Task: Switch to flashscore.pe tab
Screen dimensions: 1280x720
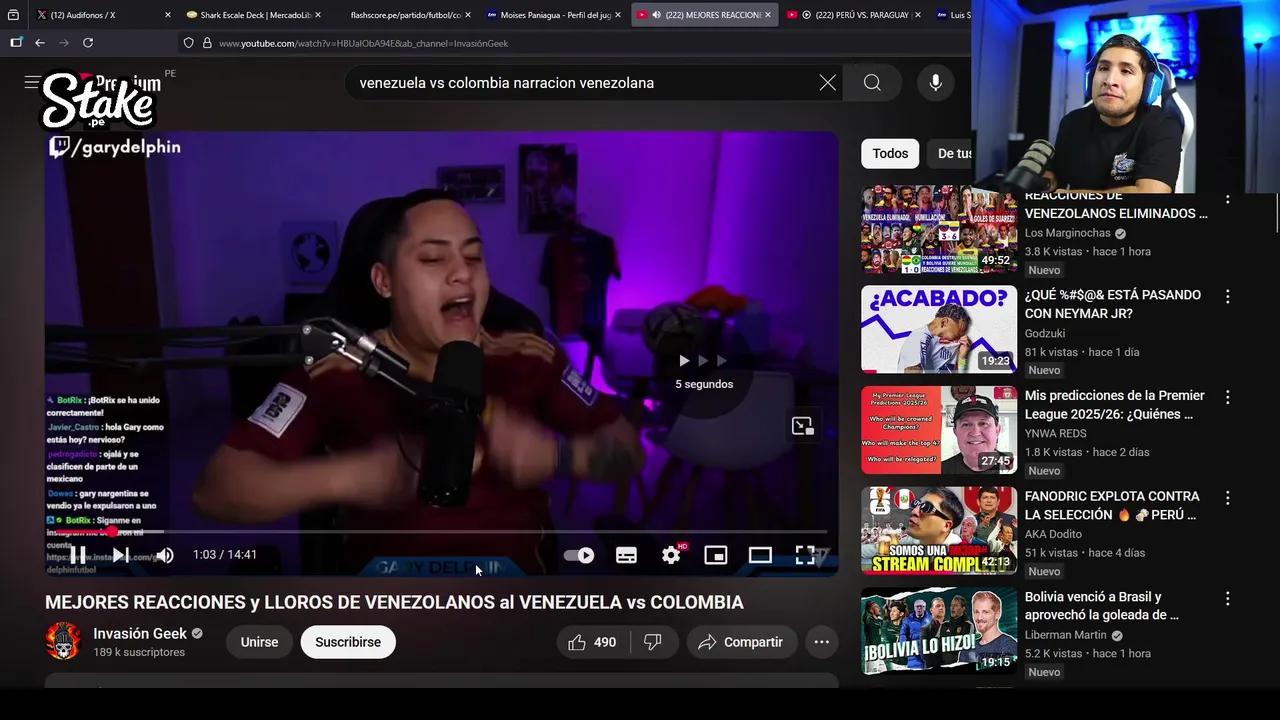Action: point(405,15)
